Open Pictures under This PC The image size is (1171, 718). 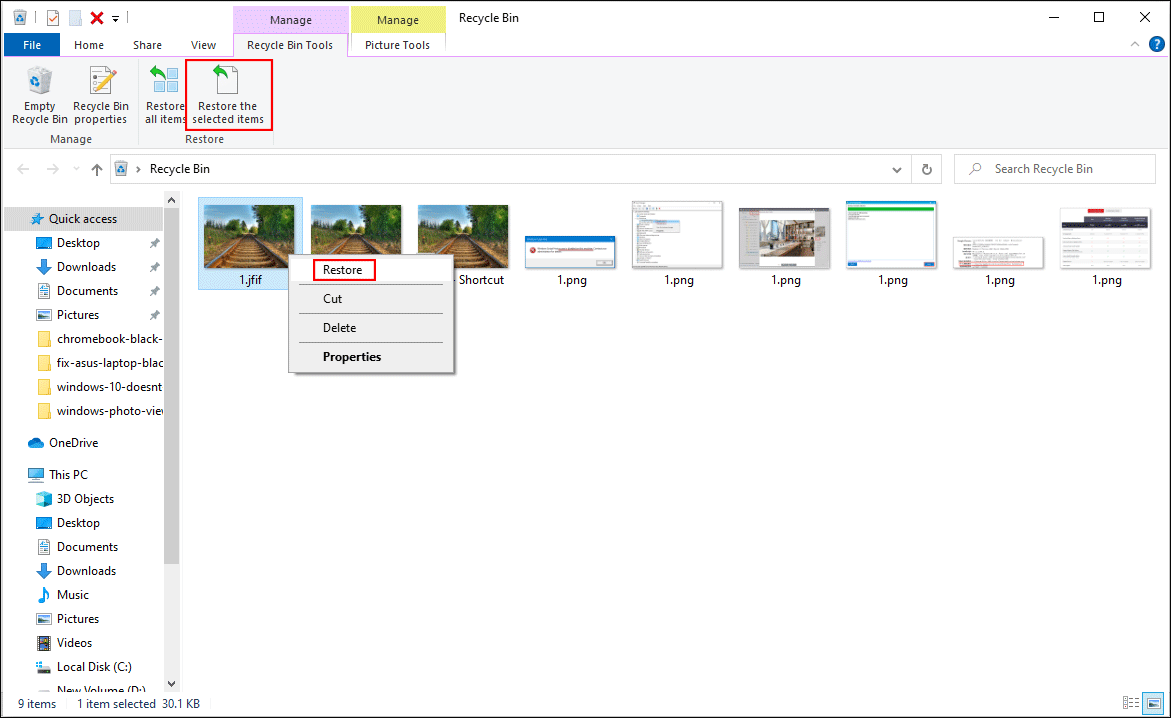pos(78,618)
